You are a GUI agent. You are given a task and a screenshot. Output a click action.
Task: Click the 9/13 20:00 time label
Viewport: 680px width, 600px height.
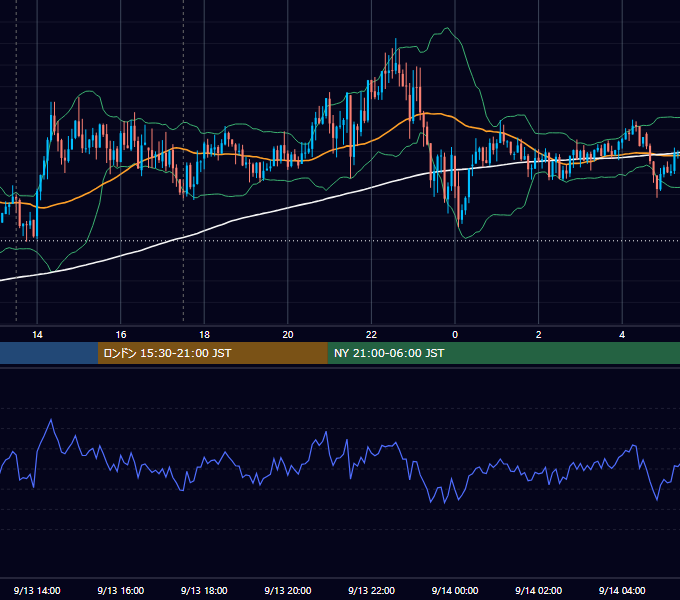point(288,590)
